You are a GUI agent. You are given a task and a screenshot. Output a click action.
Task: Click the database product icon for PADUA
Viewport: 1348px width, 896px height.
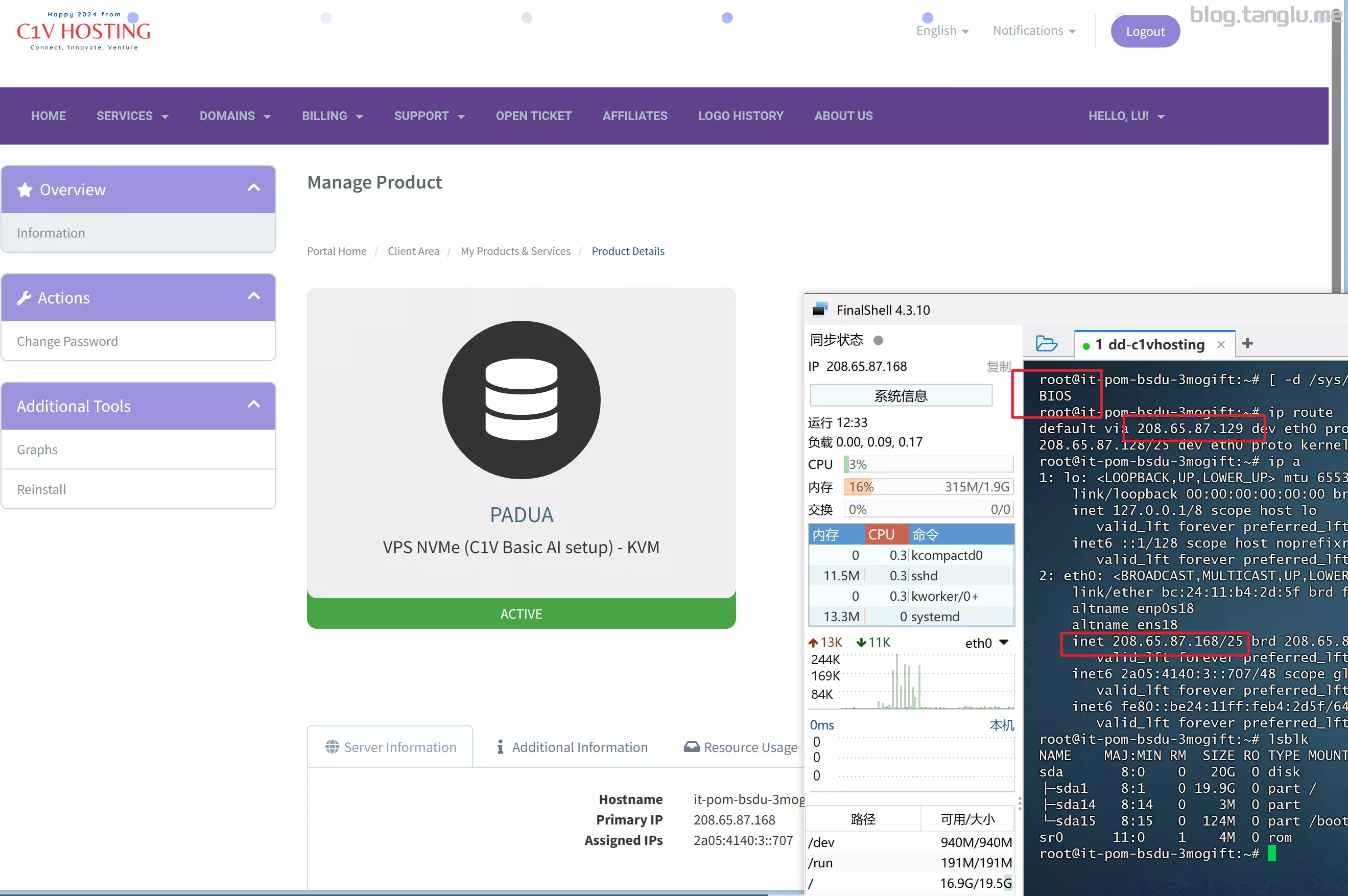click(521, 400)
